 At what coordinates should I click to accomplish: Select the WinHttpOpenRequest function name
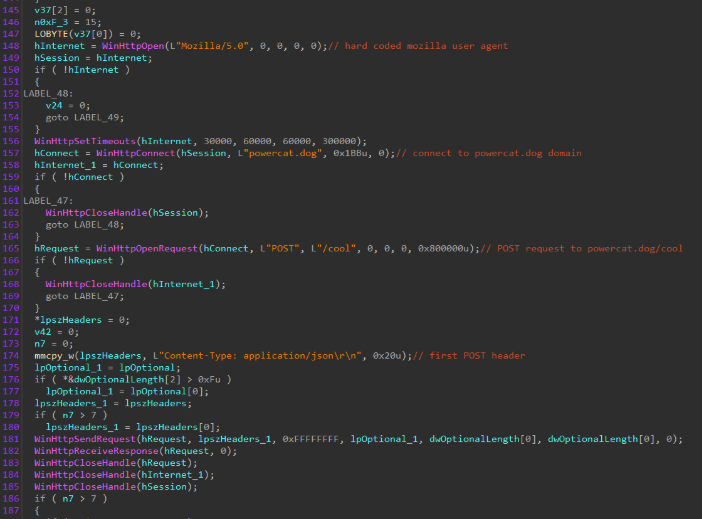pos(147,249)
